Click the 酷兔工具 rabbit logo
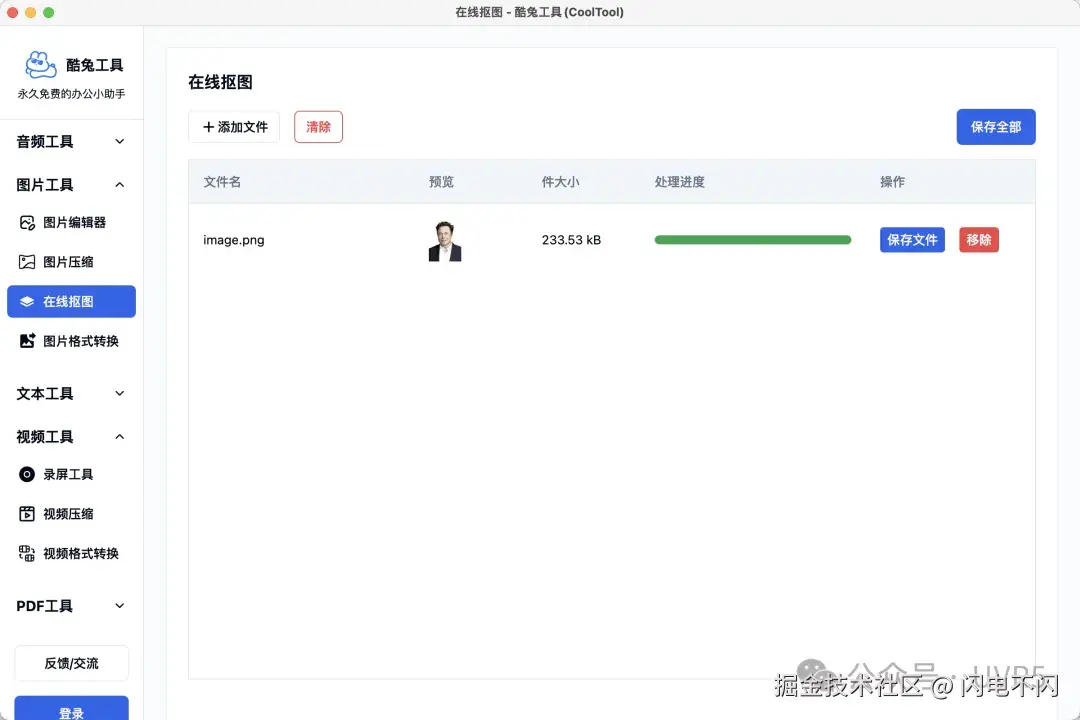The width and height of the screenshot is (1080, 720). (x=40, y=64)
